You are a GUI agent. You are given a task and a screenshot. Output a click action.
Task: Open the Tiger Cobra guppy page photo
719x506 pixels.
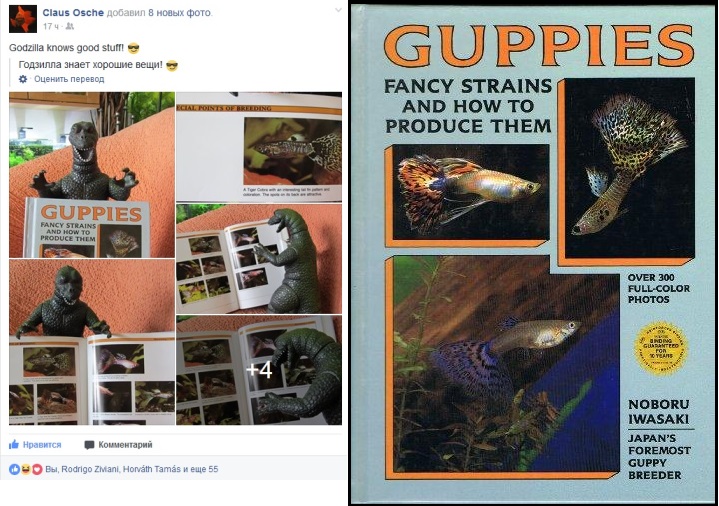[259, 147]
